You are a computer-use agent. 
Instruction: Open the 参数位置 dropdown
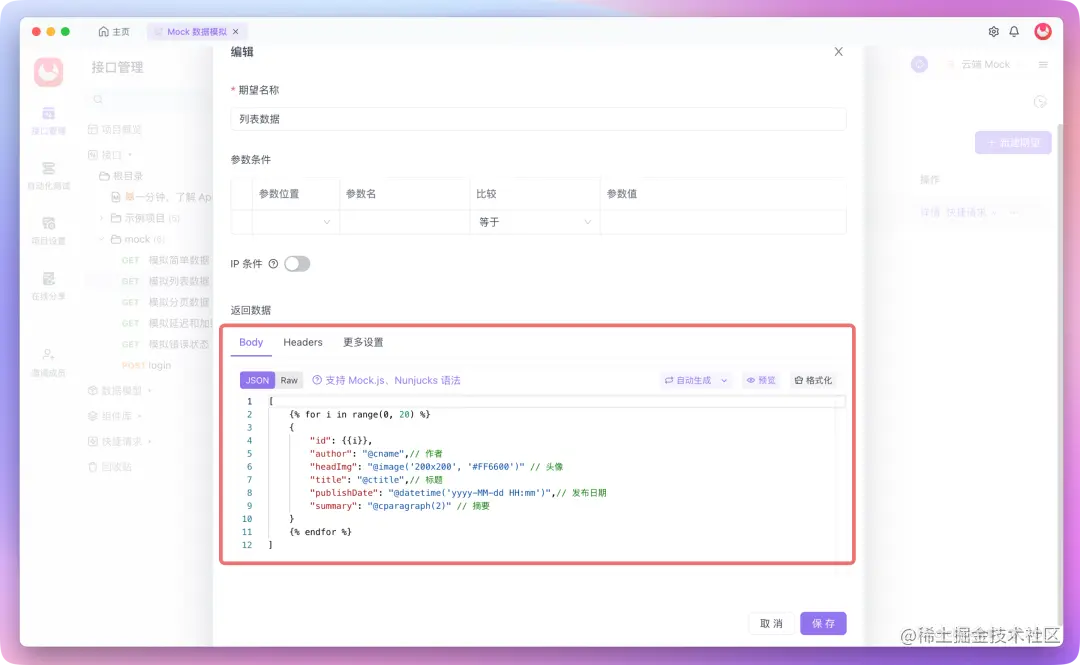(295, 222)
